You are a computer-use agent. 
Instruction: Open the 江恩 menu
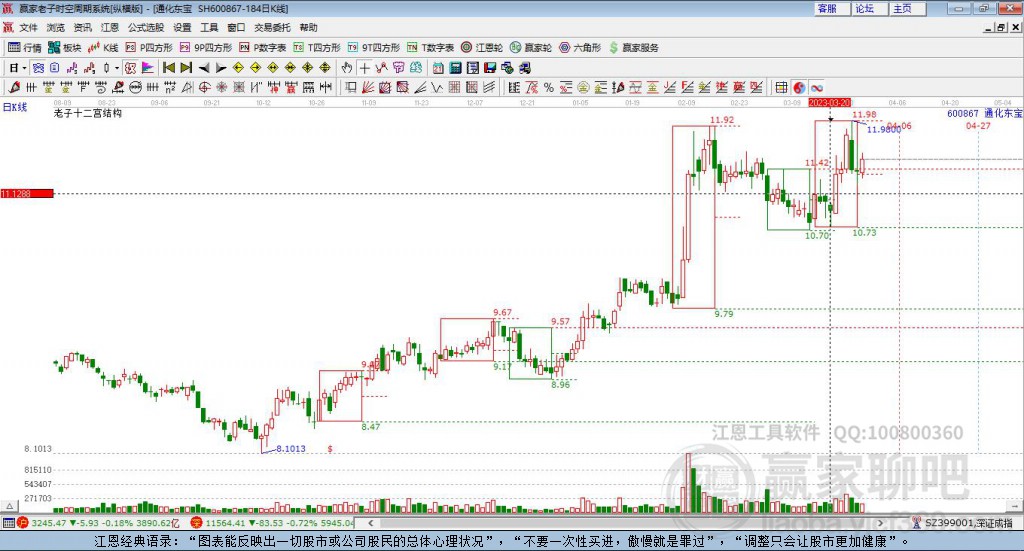pos(110,27)
